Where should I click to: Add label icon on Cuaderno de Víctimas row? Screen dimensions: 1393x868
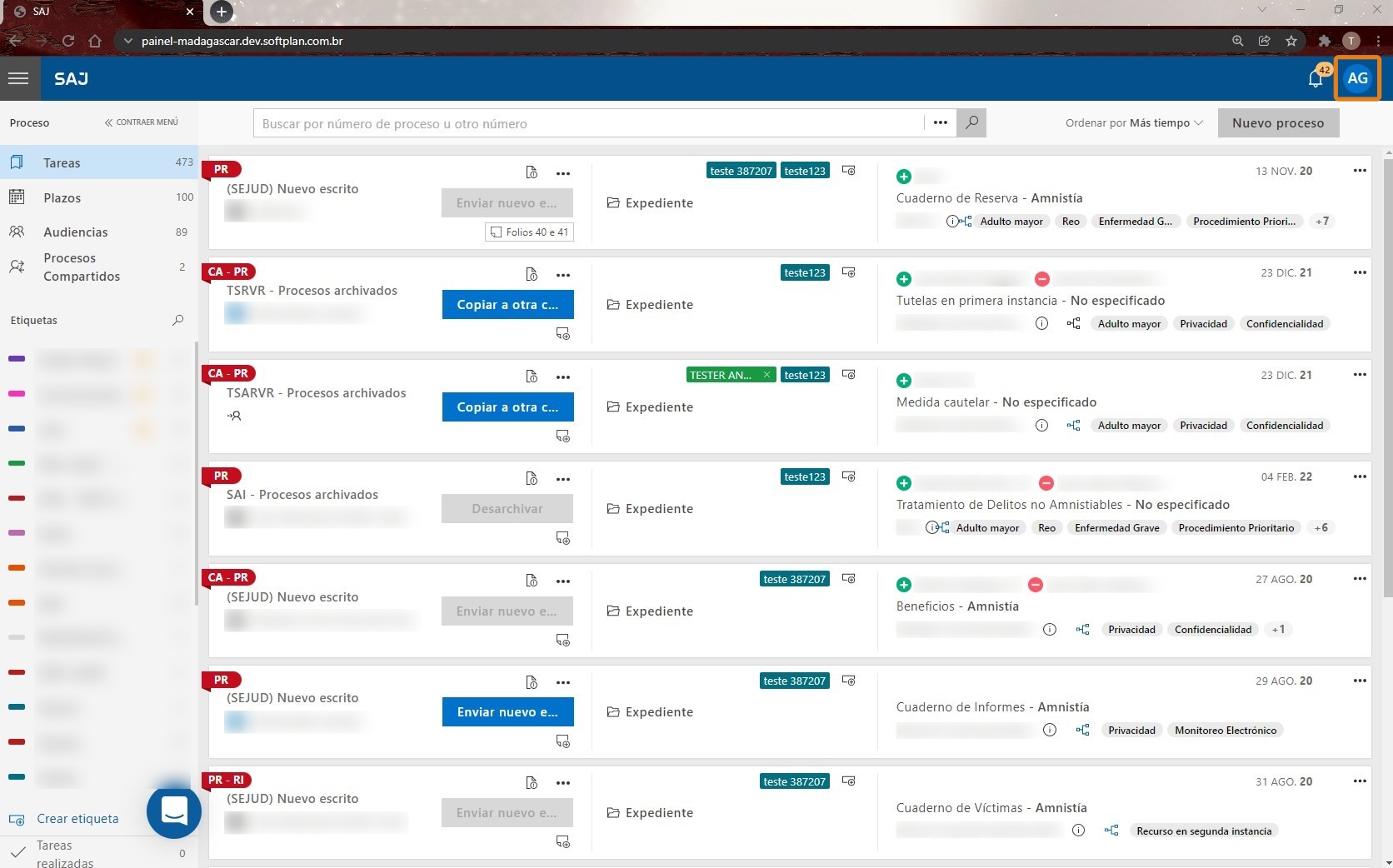click(848, 781)
